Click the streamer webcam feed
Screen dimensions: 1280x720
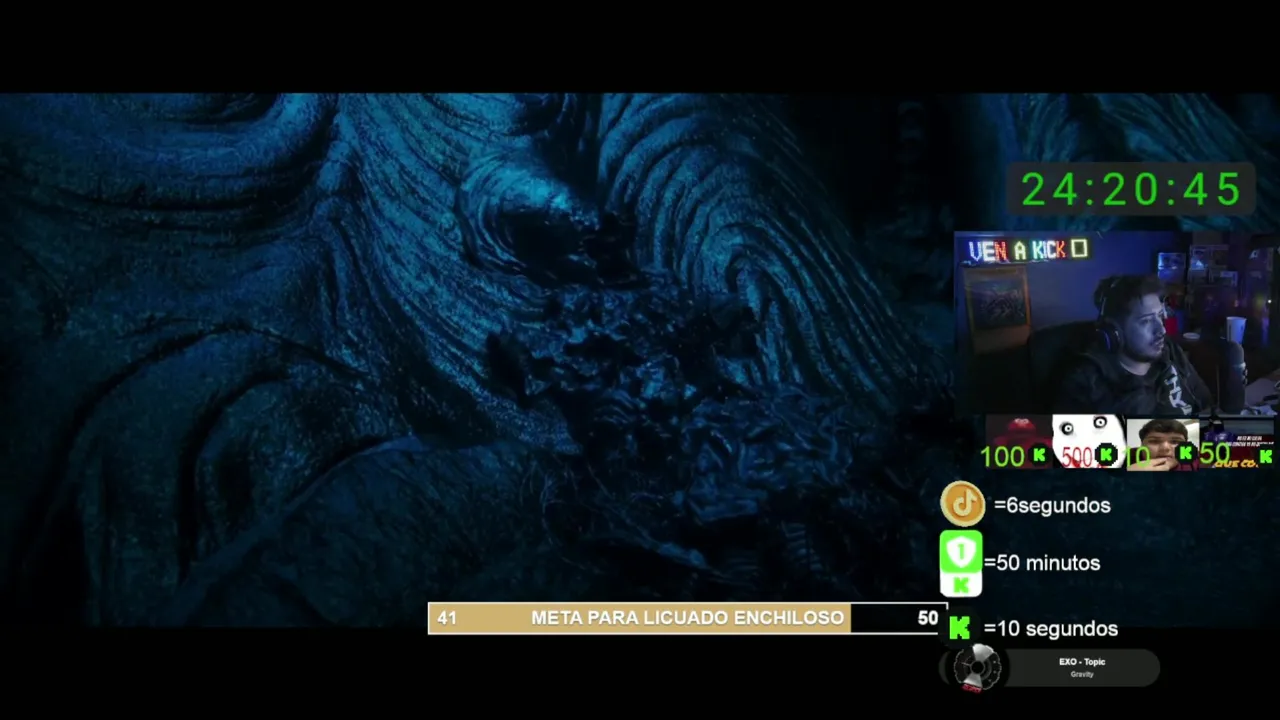point(1117,323)
